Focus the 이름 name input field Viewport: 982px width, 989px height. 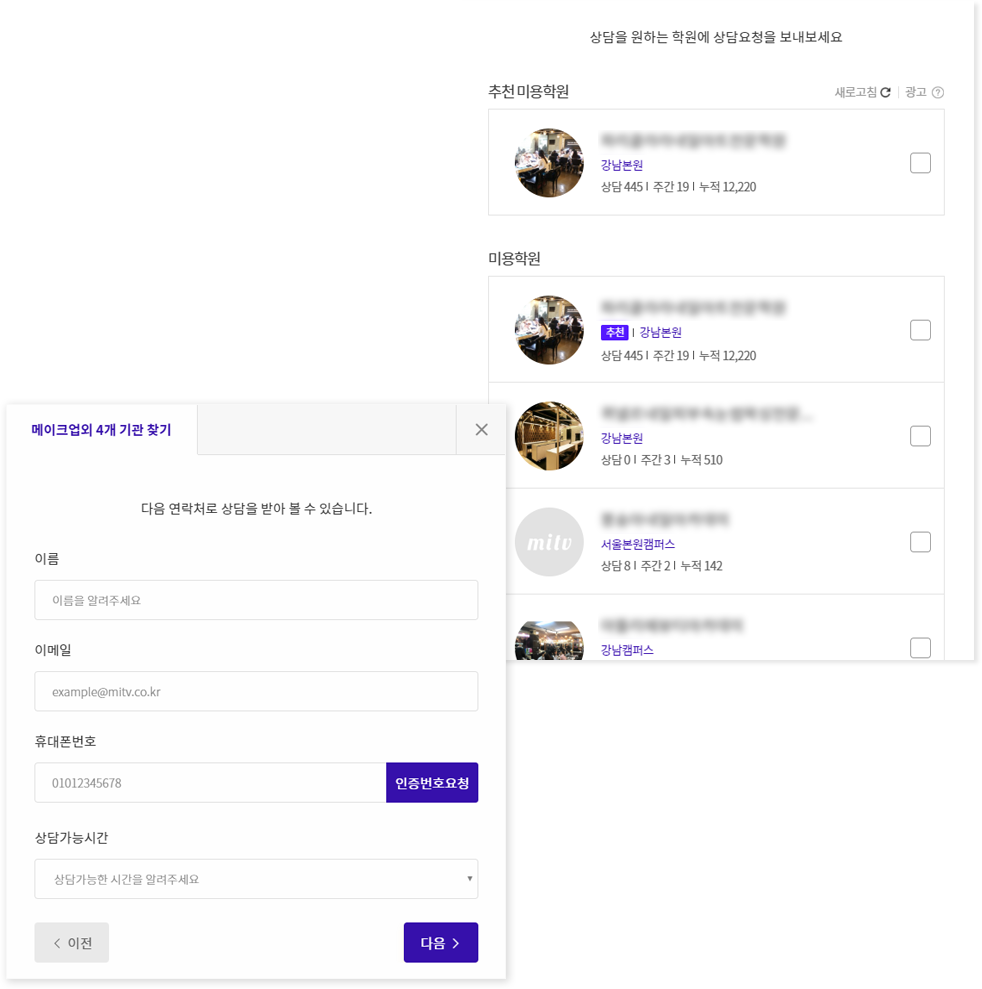[256, 600]
